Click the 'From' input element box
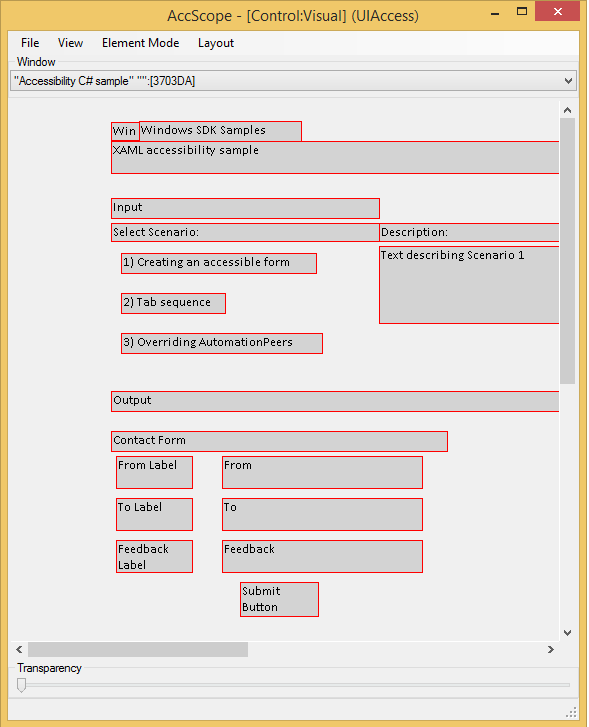 (x=322, y=472)
